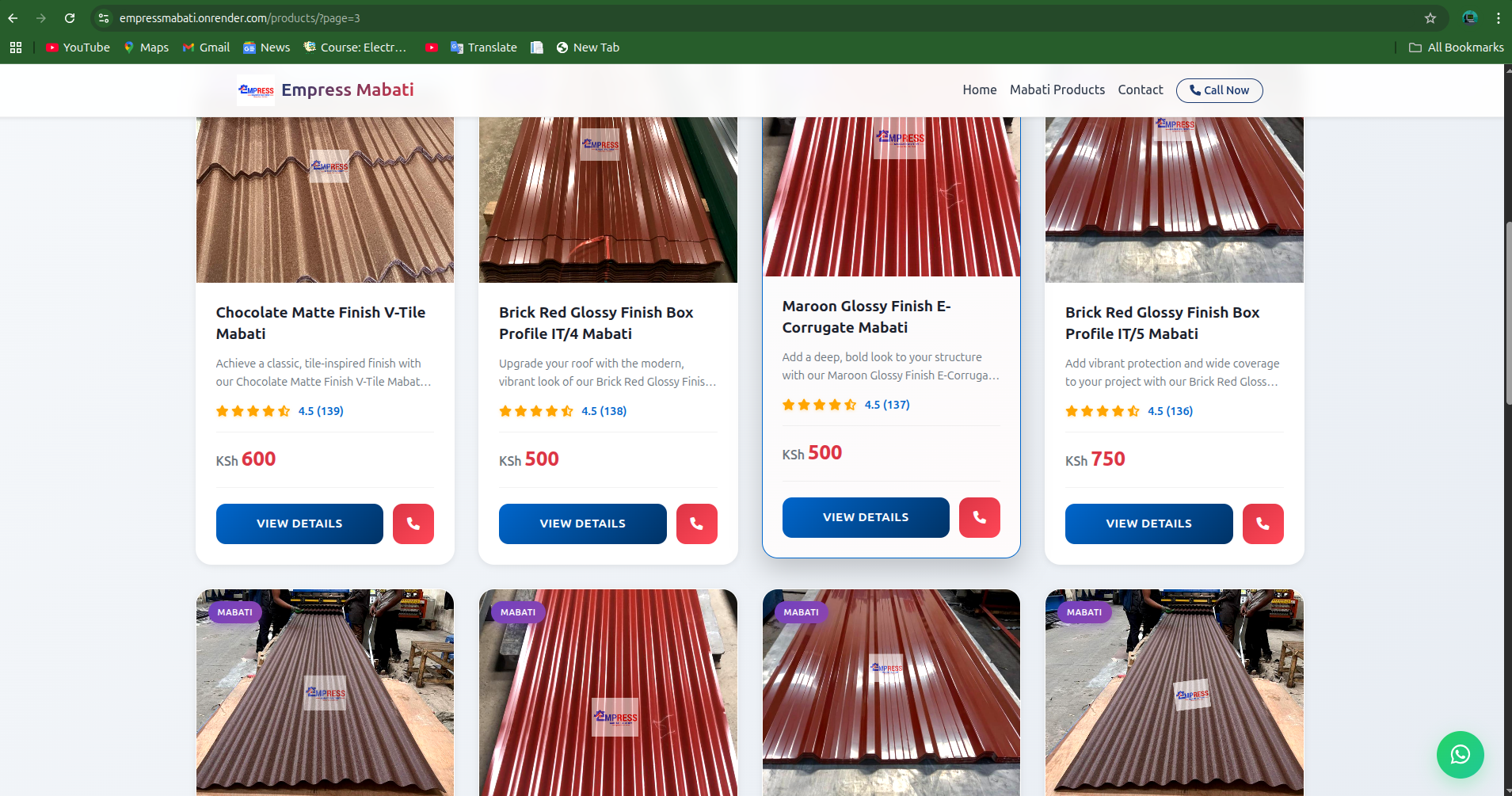Click Brick Red IT/4 product image

point(608,200)
